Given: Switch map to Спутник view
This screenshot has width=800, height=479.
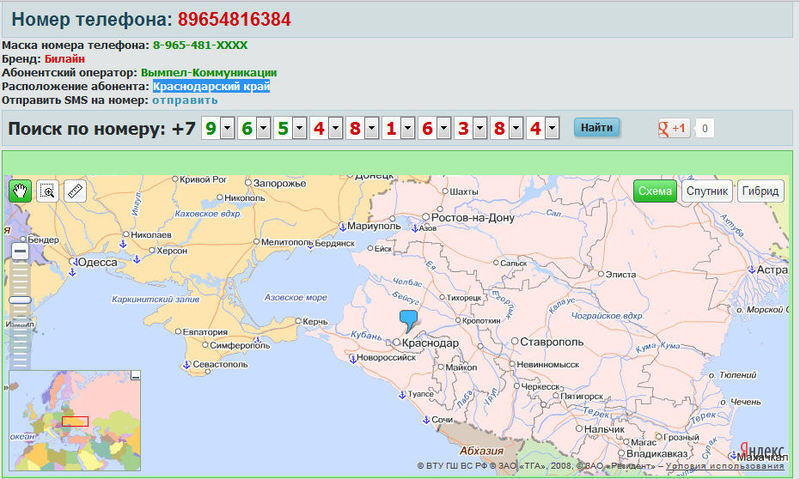Looking at the screenshot, I should (x=707, y=191).
